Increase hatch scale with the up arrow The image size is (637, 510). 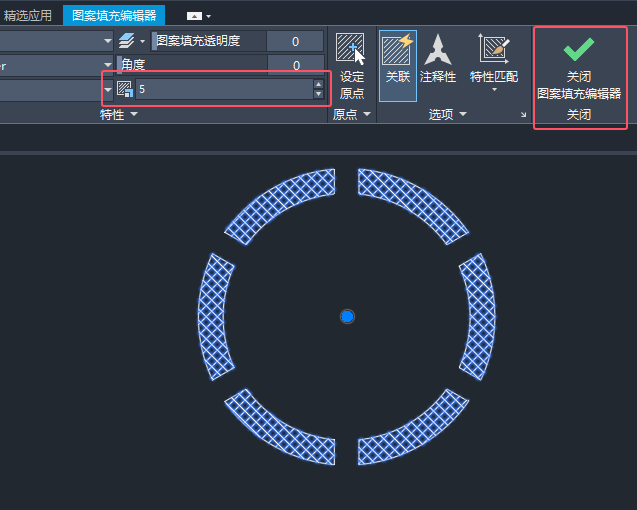[x=318, y=84]
